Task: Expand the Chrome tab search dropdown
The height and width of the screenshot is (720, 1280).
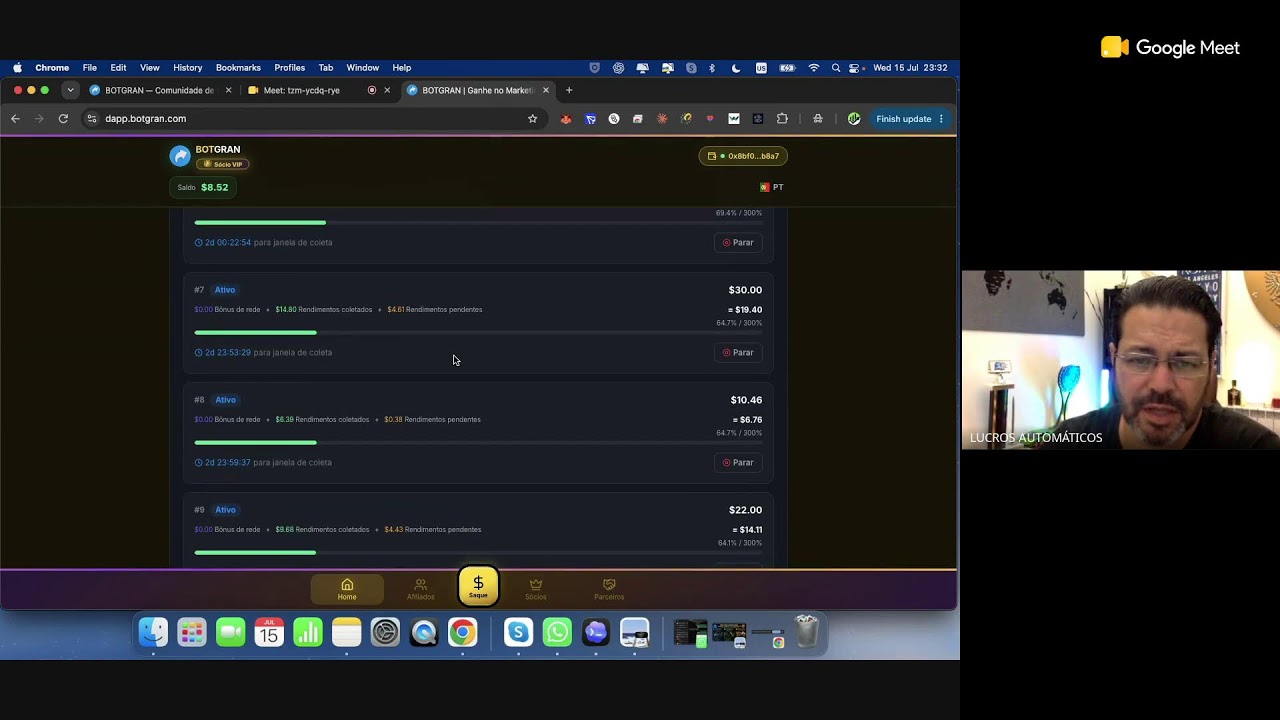Action: 70,90
